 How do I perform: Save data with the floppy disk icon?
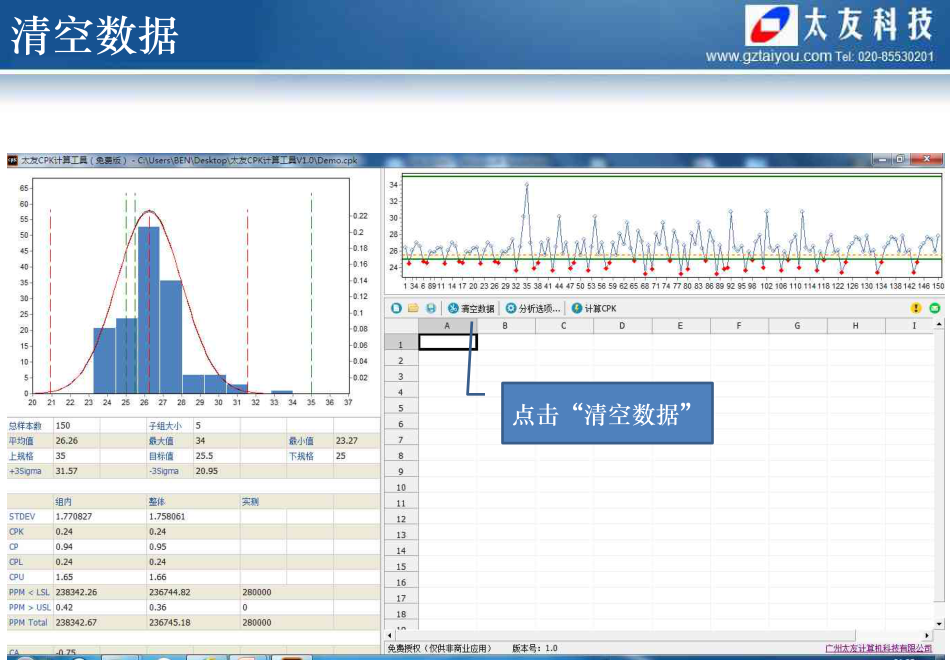pyautogui.click(x=431, y=308)
